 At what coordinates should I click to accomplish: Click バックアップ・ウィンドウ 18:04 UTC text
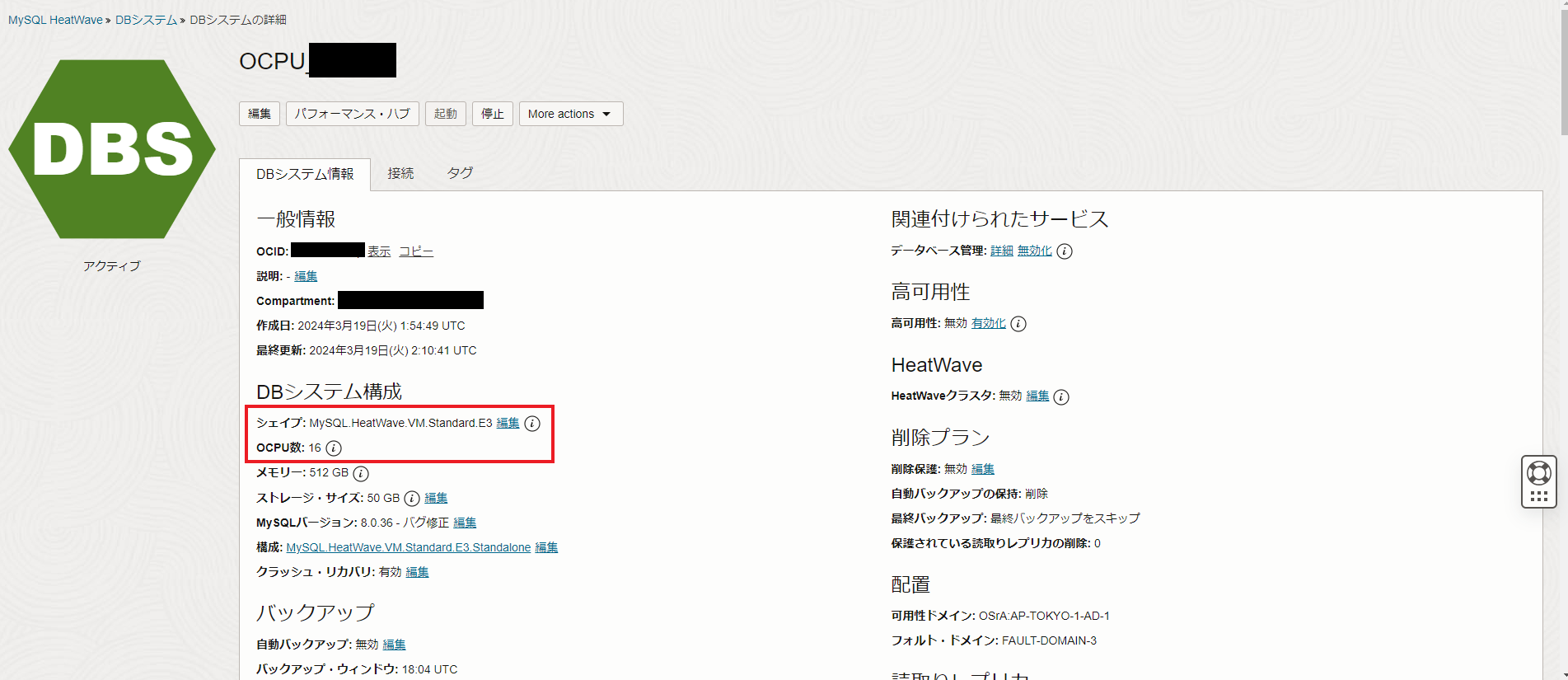[357, 669]
